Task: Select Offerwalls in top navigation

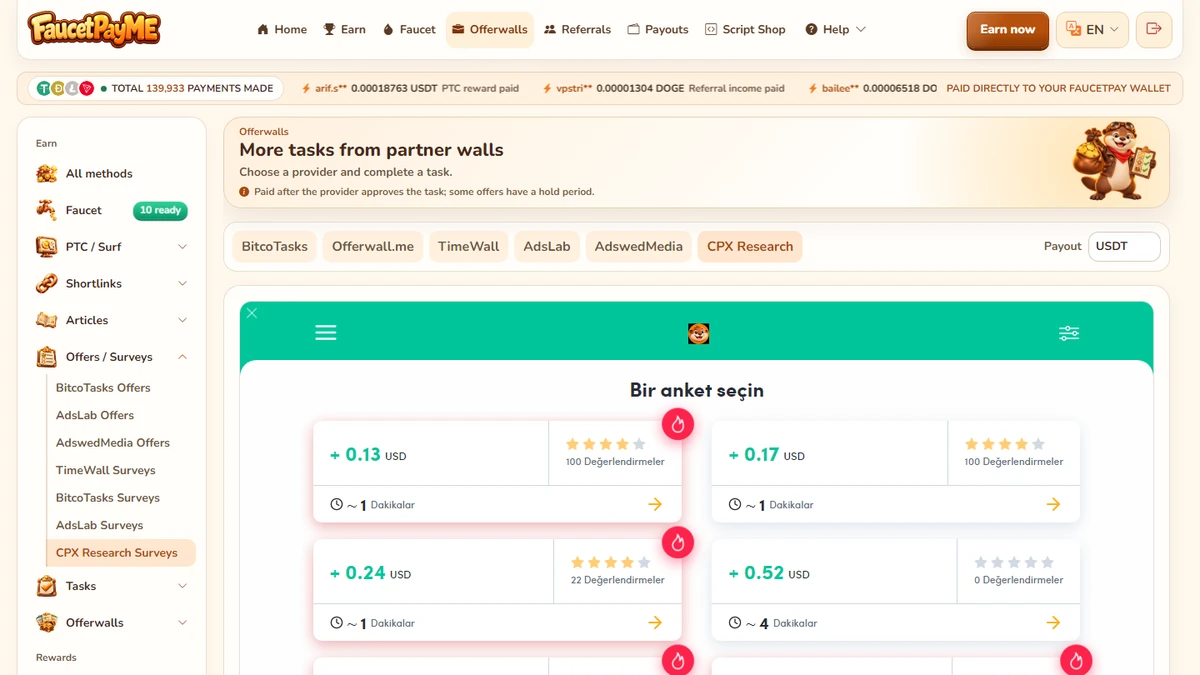Action: click(x=490, y=30)
